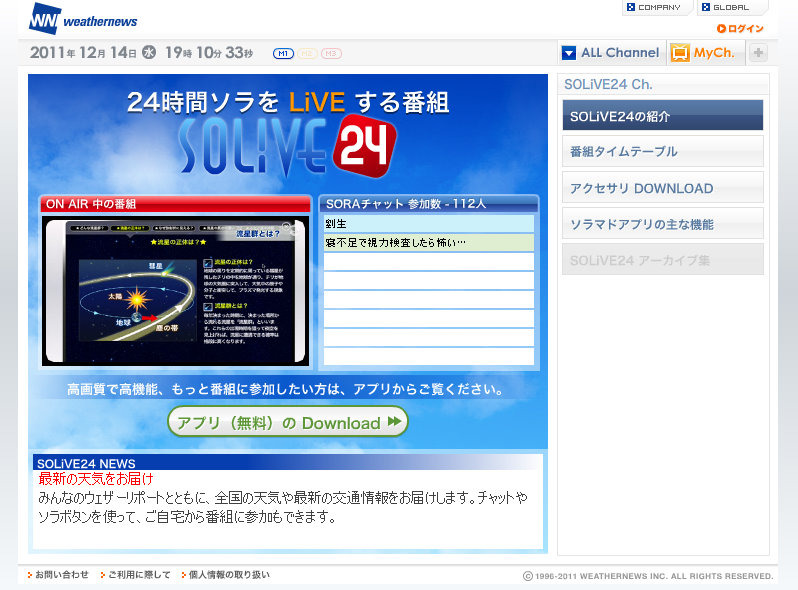The height and width of the screenshot is (590, 798).
Task: Click SOLiVE24 アーカイブ集 menu item
Action: point(663,260)
